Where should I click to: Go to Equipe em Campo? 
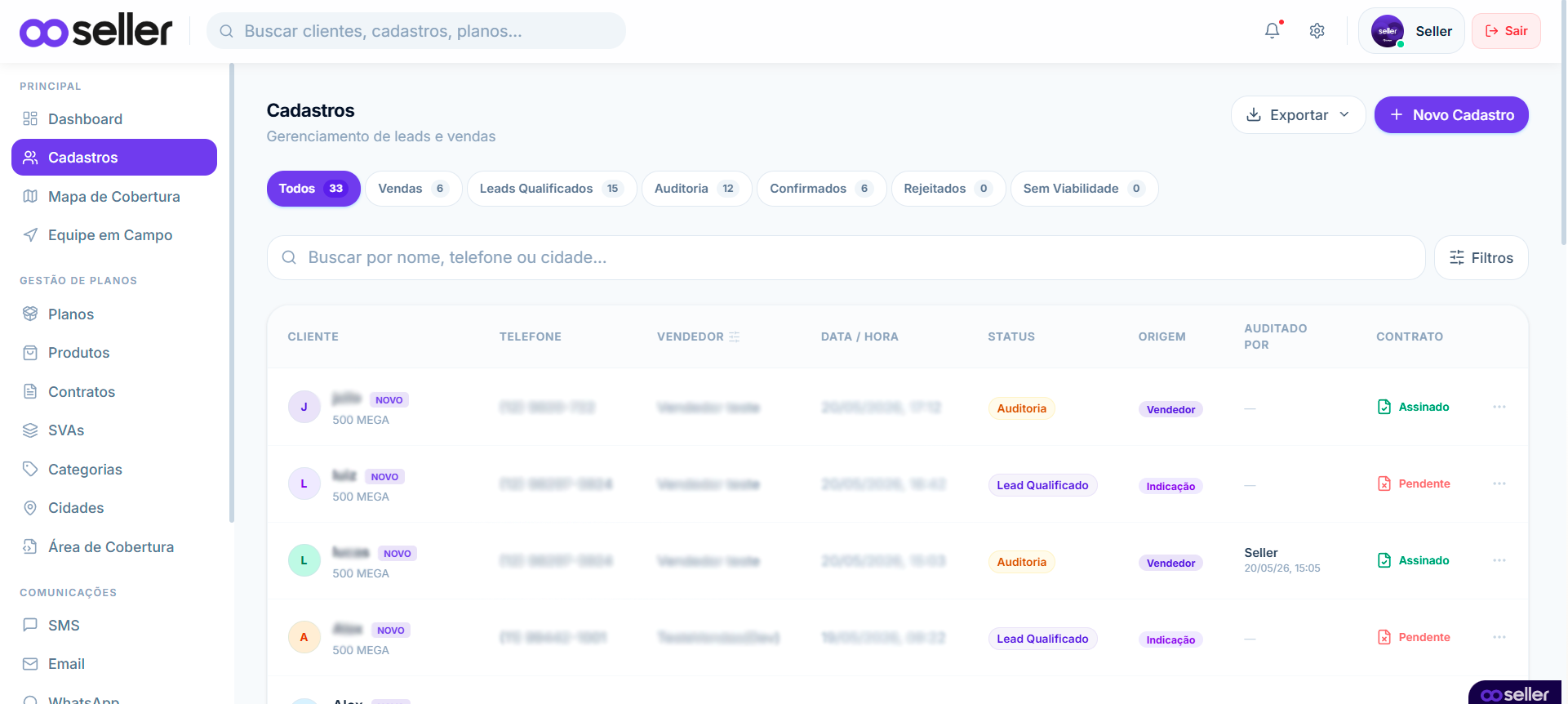point(114,235)
